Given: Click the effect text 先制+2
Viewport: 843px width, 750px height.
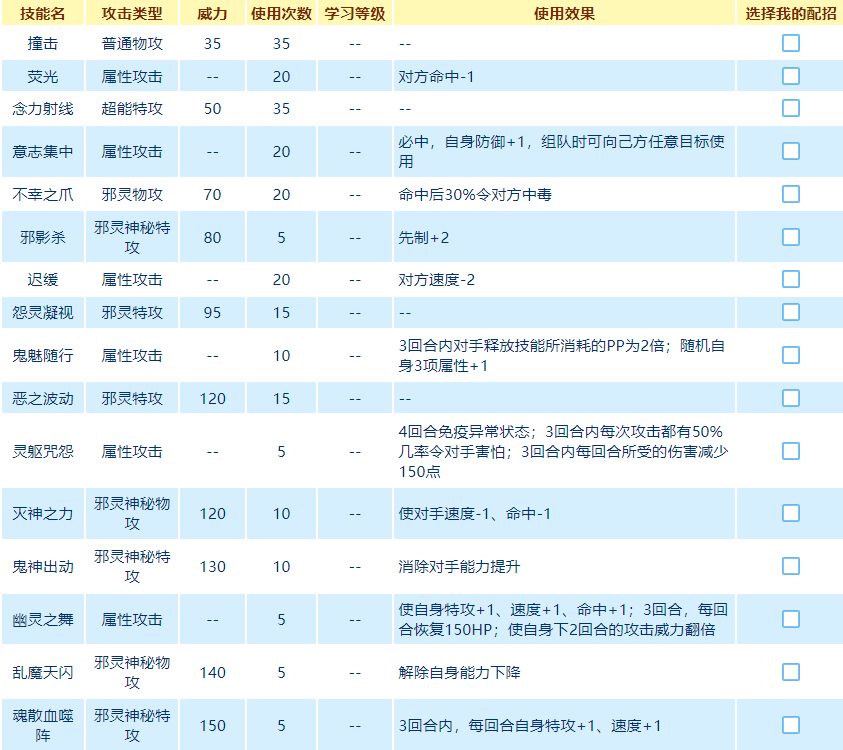Looking at the screenshot, I should click(x=424, y=238).
